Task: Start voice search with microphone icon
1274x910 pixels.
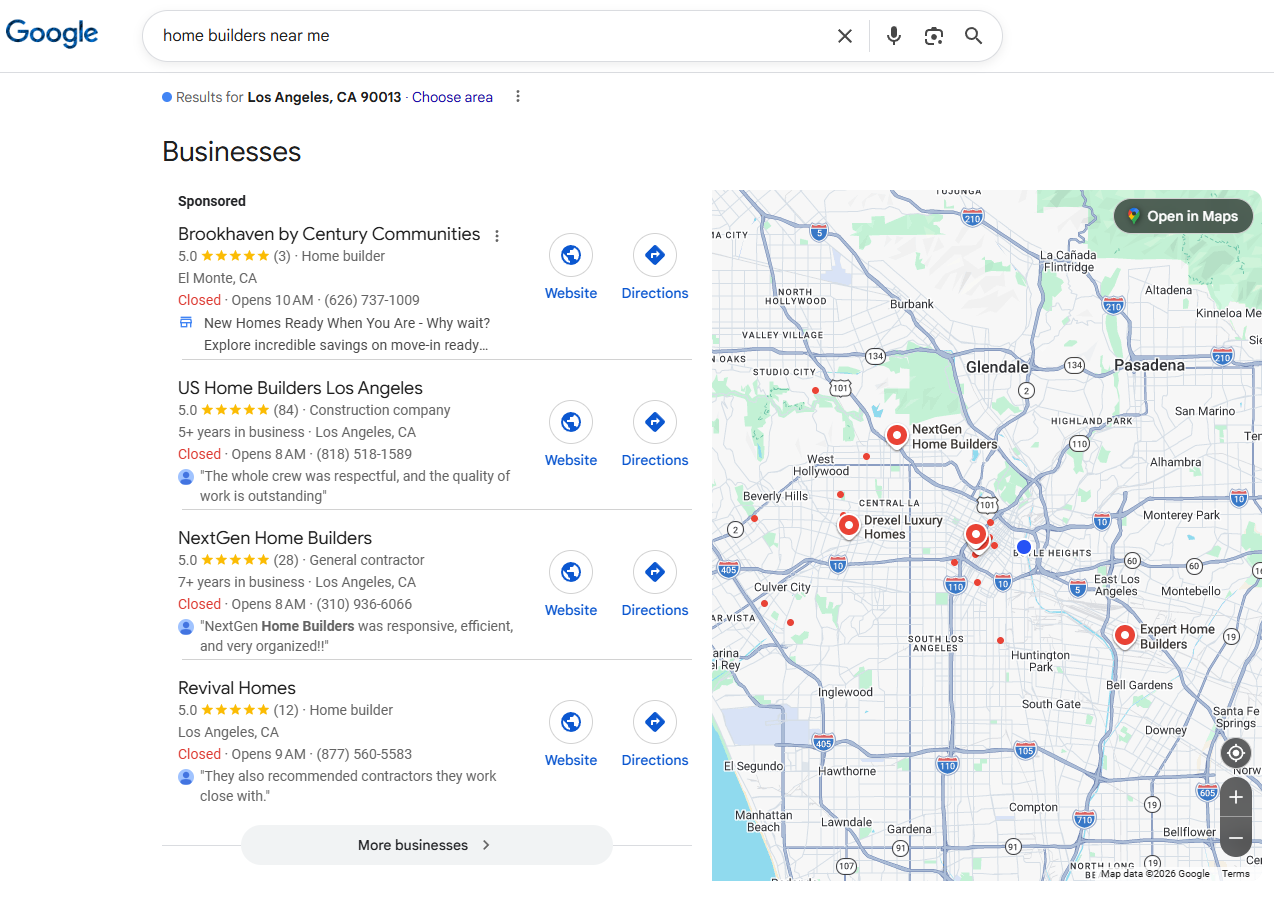Action: tap(894, 36)
